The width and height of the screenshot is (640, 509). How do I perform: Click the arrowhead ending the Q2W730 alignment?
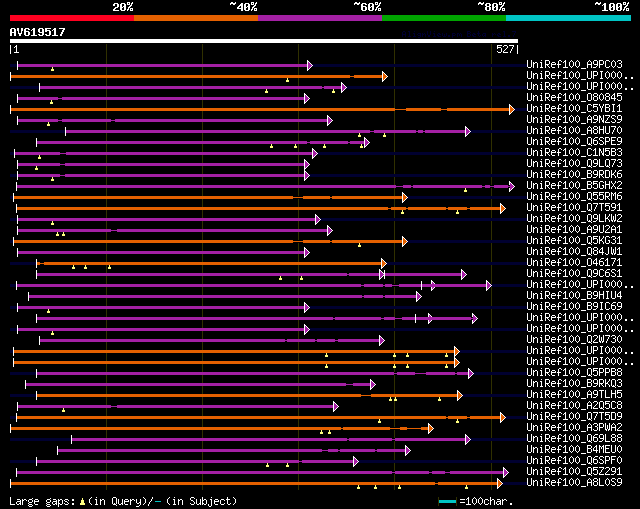point(382,340)
